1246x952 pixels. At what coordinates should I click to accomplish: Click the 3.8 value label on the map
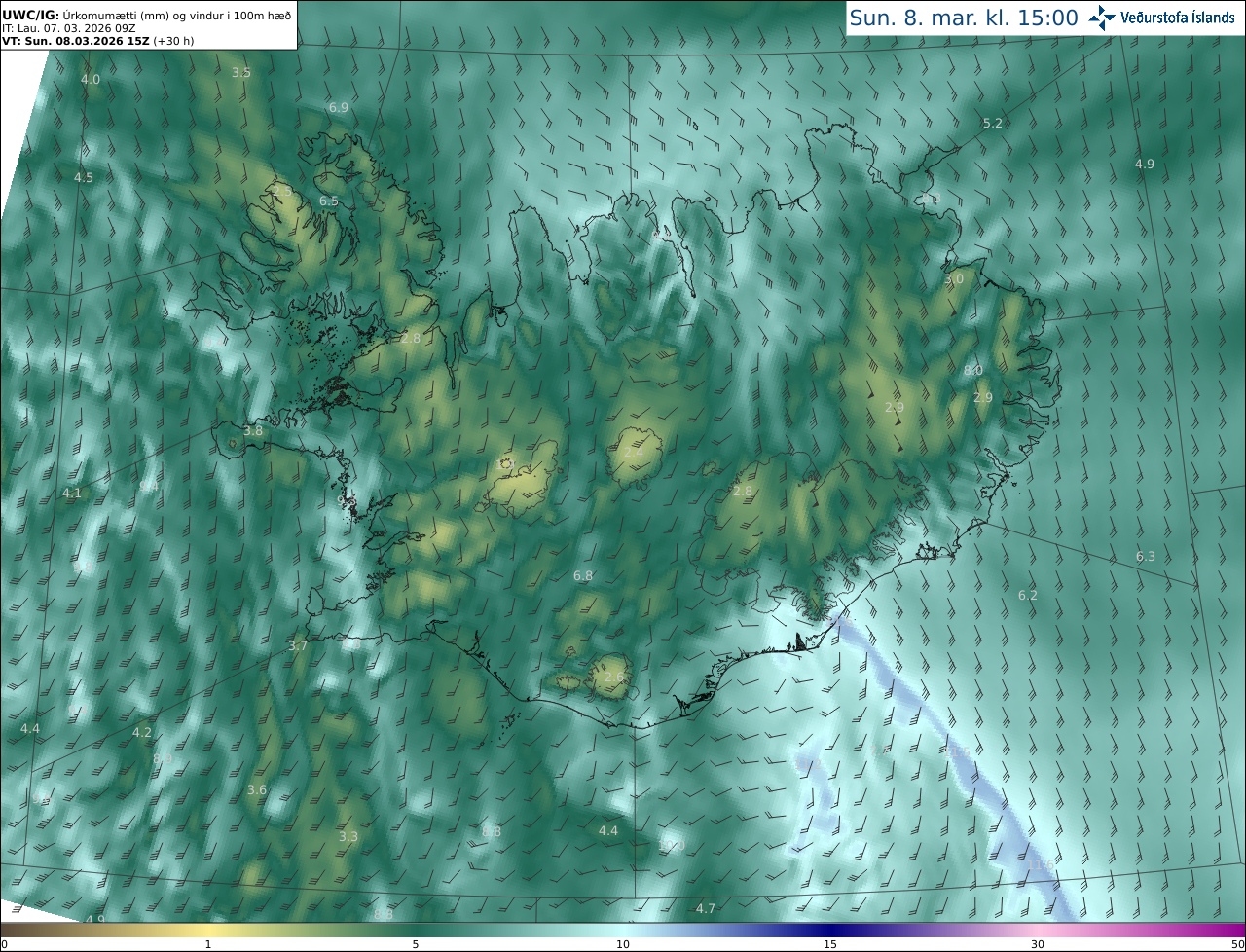pos(253,430)
